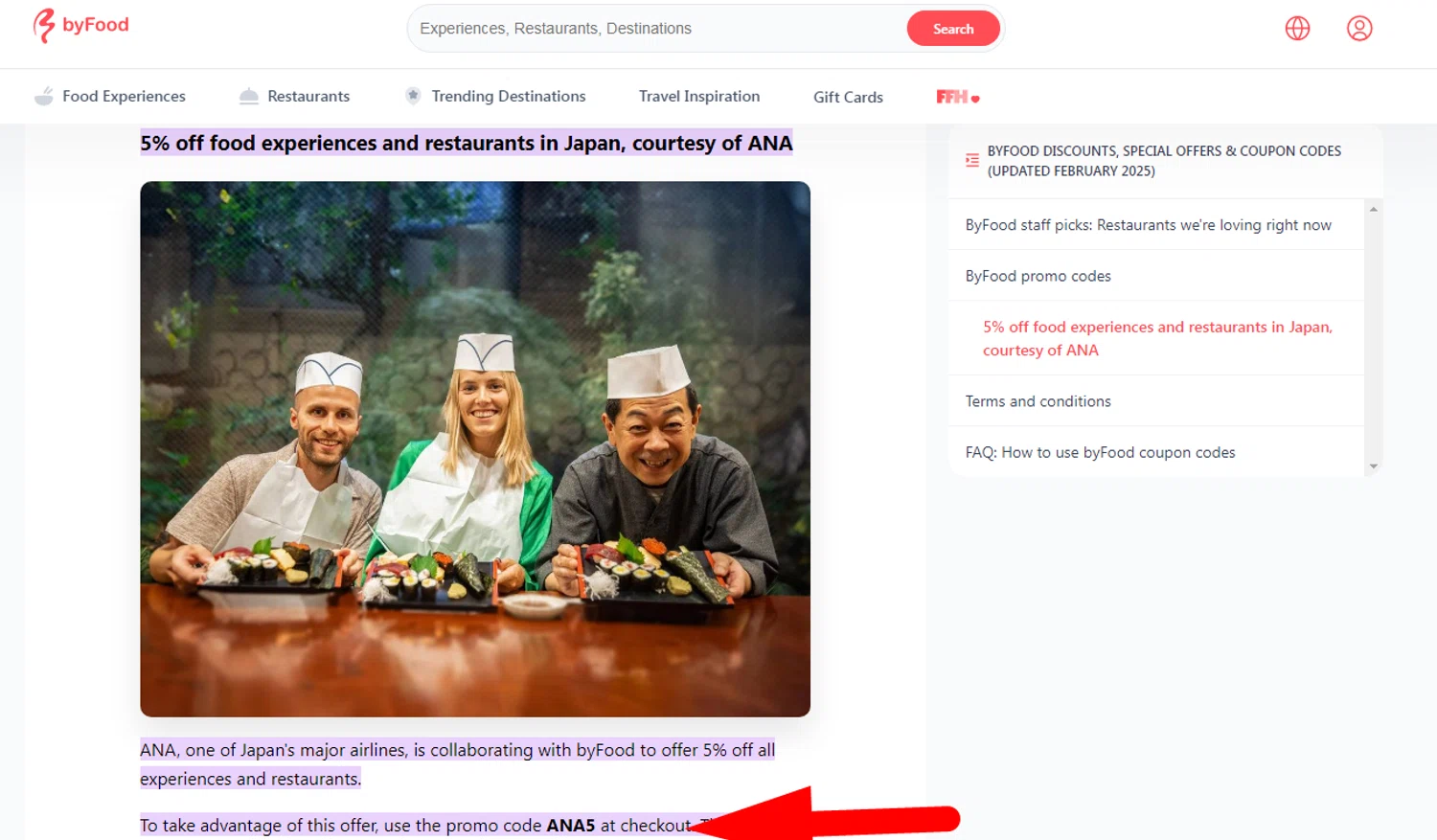Screen dimensions: 1437x840
Task: Click the sushi chefs article photo
Action: 475,448
